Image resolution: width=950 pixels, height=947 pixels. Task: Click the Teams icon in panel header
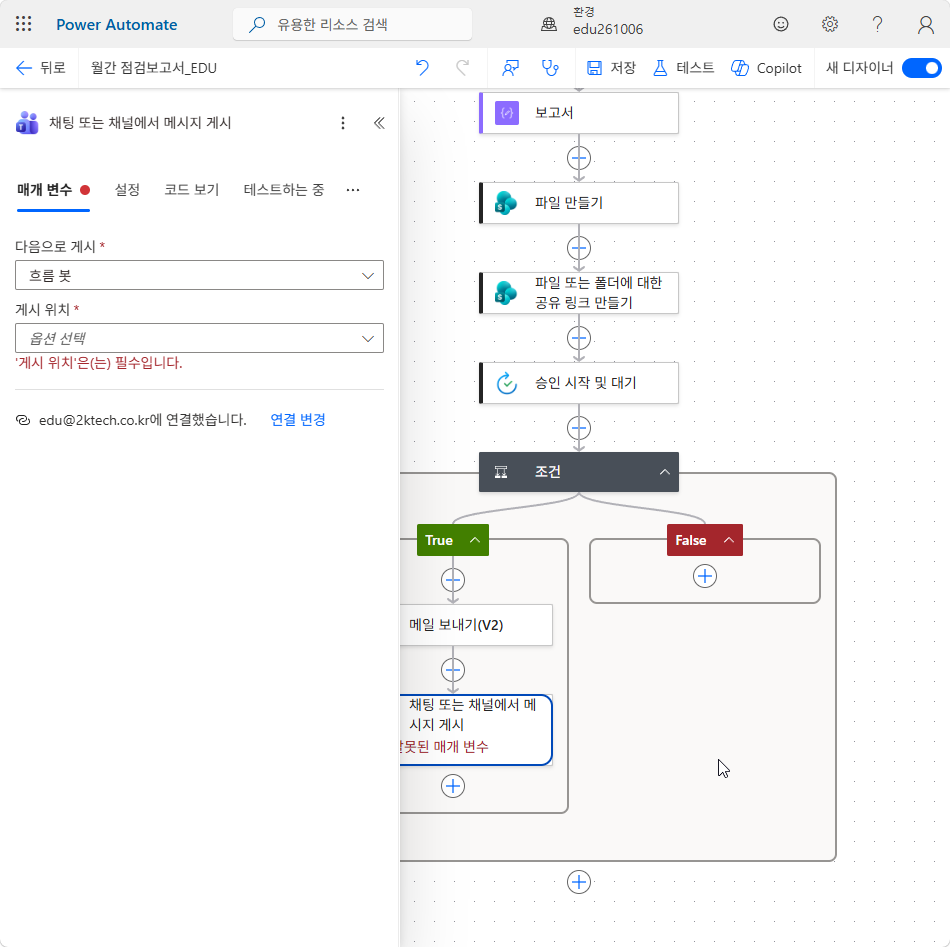(x=27, y=123)
